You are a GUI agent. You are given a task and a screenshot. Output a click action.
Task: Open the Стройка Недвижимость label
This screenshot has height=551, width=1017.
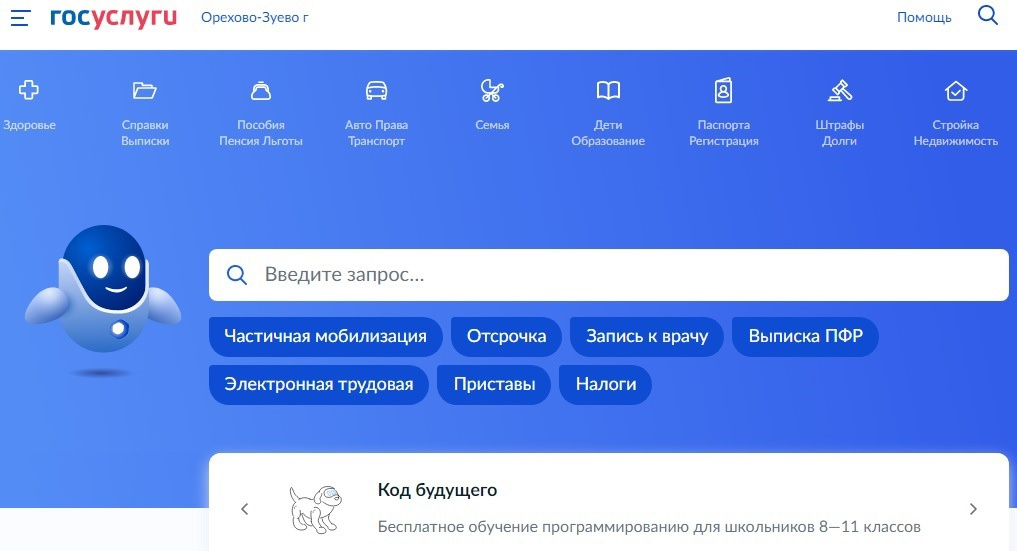point(955,133)
